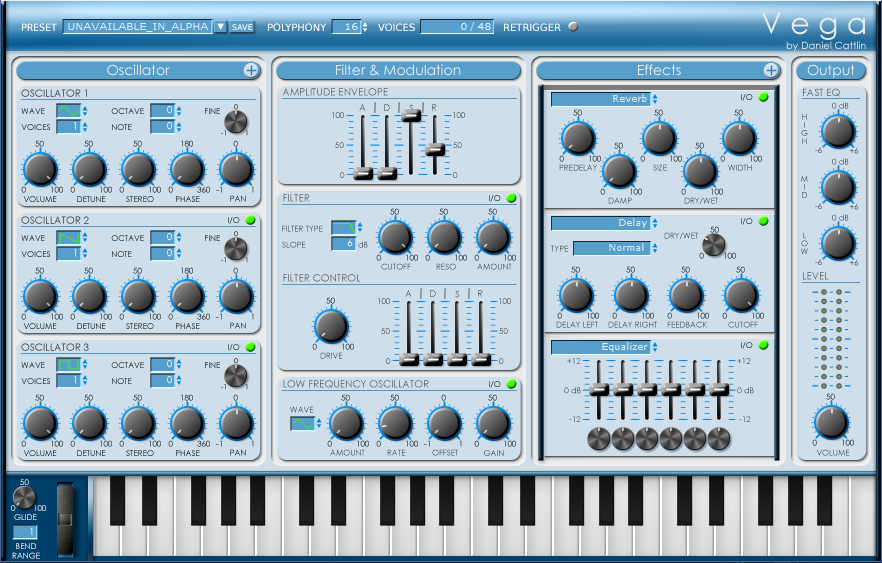The width and height of the screenshot is (882, 563).
Task: Click Oscillator 2 Stereo knob
Action: click(x=138, y=296)
